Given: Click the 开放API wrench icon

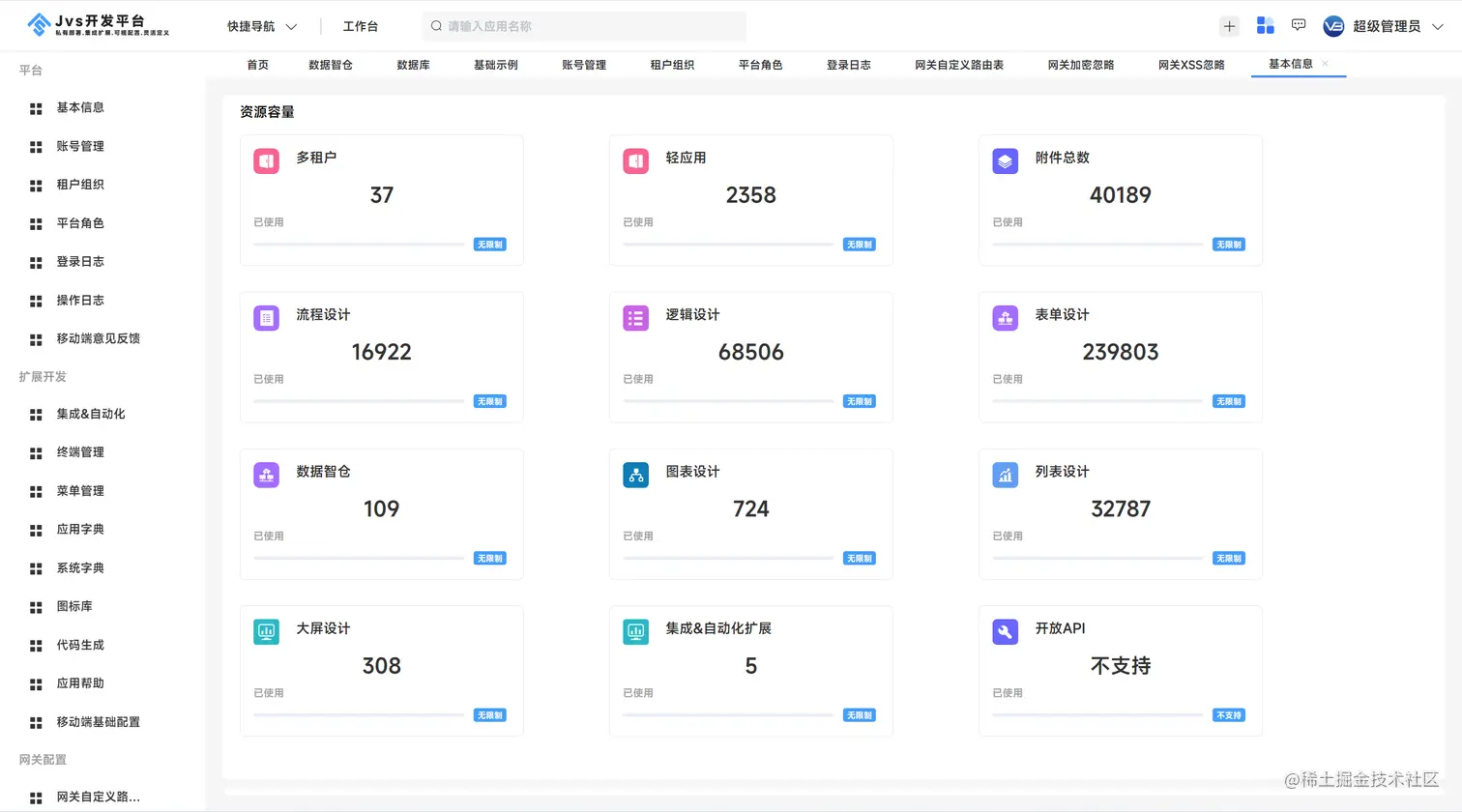Looking at the screenshot, I should point(1006,632).
